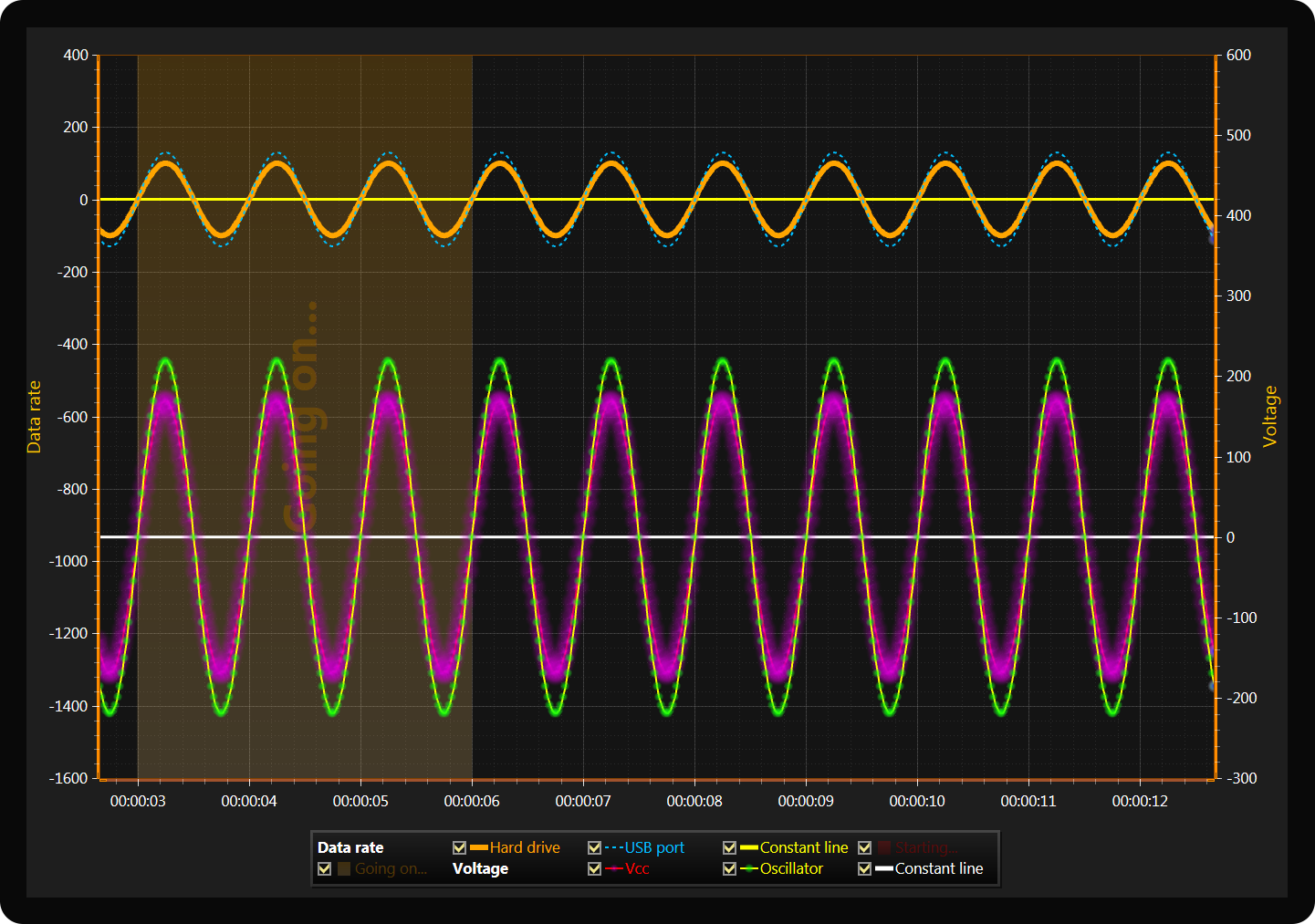Click the yellow Constant line legend icon

coord(749,848)
